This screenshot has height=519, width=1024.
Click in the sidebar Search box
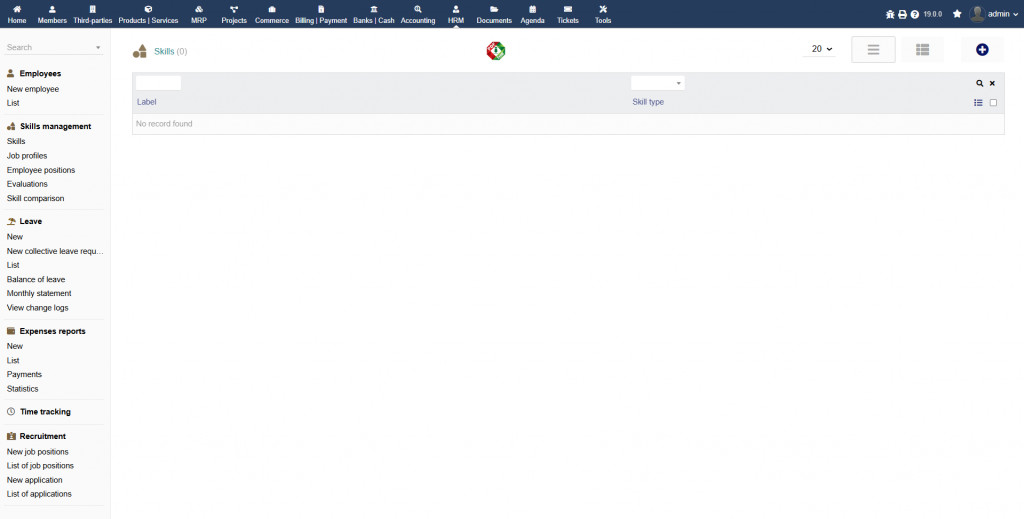pos(49,47)
